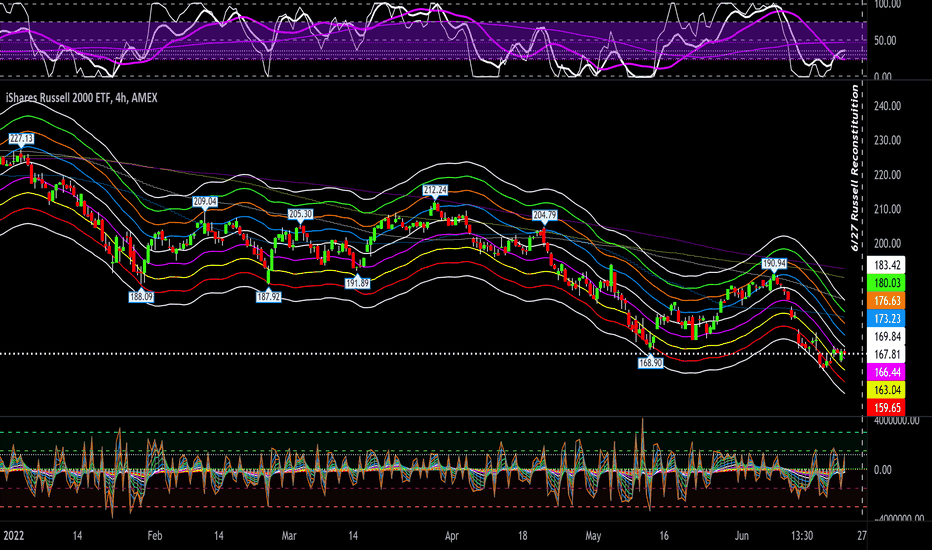Select the magenta 166.44 price tag
This screenshot has height=550, width=932.
tap(886, 372)
